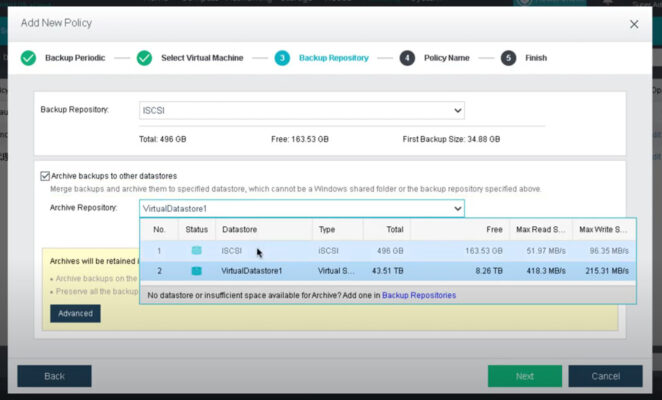Image resolution: width=662 pixels, height=400 pixels.
Task: Collapse the Archive Repository dropdown
Action: (302, 208)
